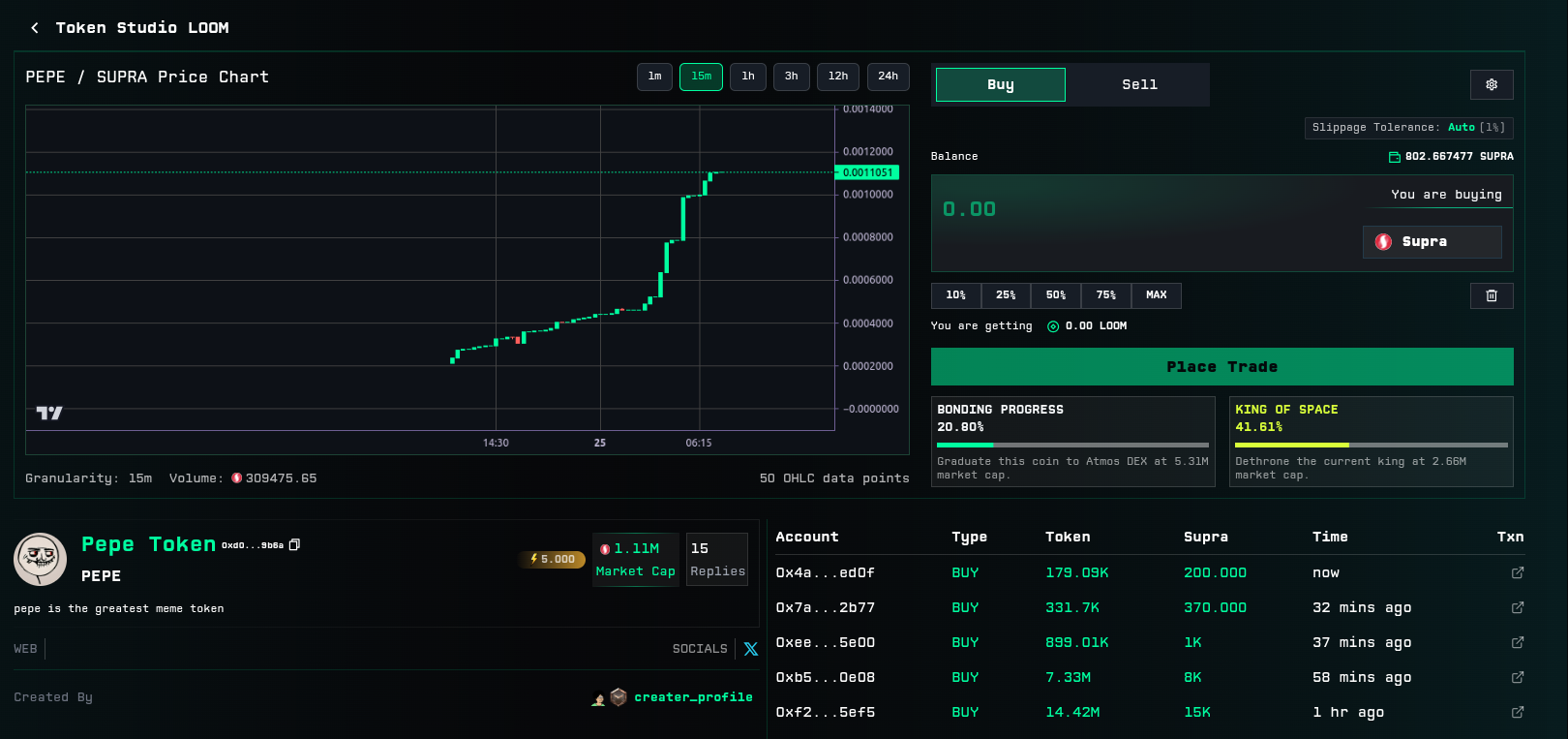Click the King of Space progress bar
Image resolution: width=1568 pixels, height=739 pixels.
(x=1372, y=445)
